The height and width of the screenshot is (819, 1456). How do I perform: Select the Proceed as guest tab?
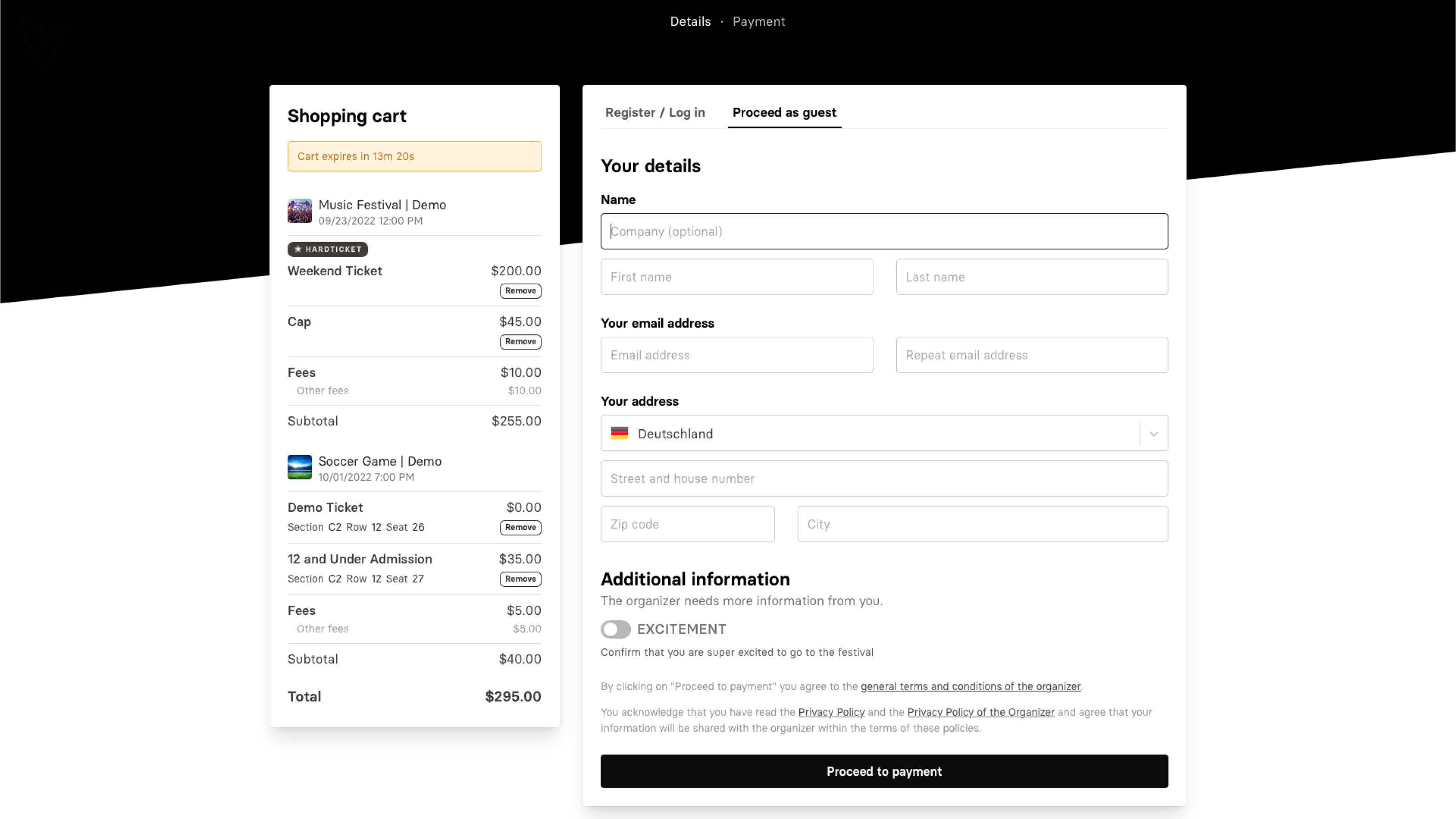pyautogui.click(x=784, y=113)
